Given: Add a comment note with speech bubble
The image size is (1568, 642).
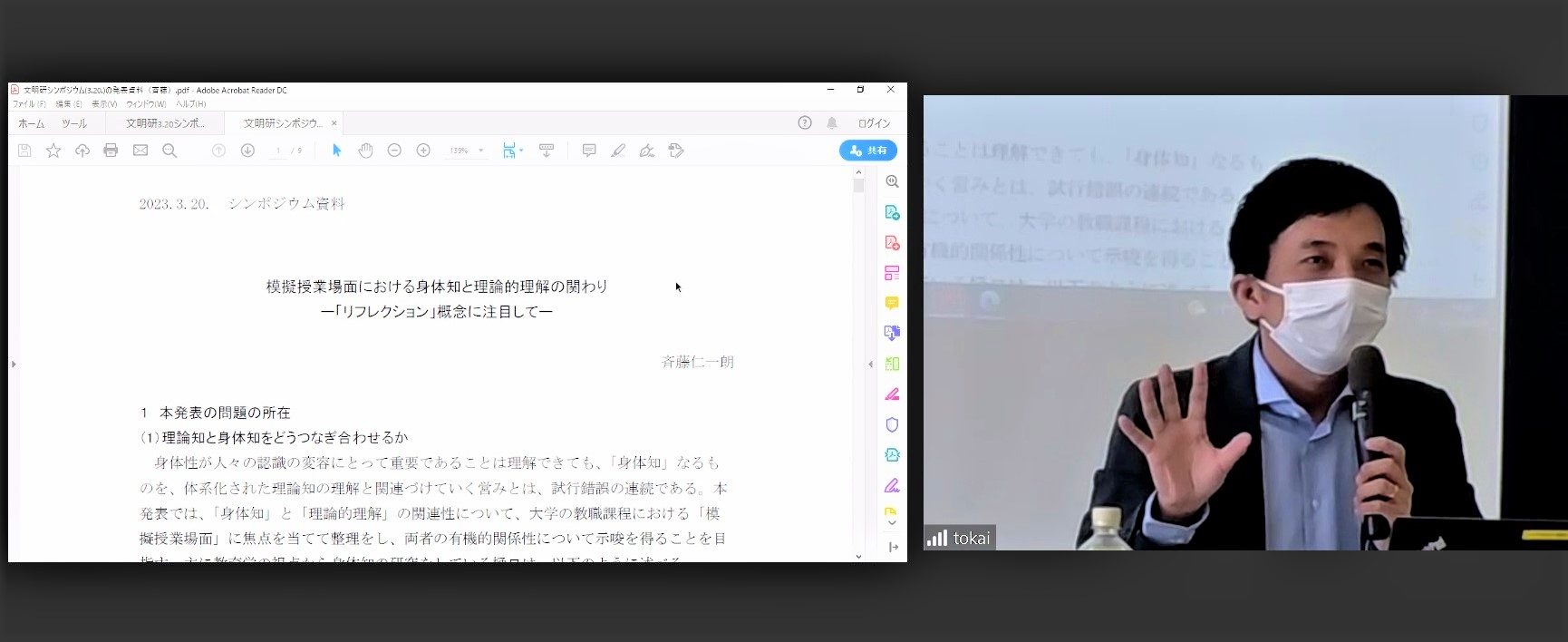Looking at the screenshot, I should (589, 151).
